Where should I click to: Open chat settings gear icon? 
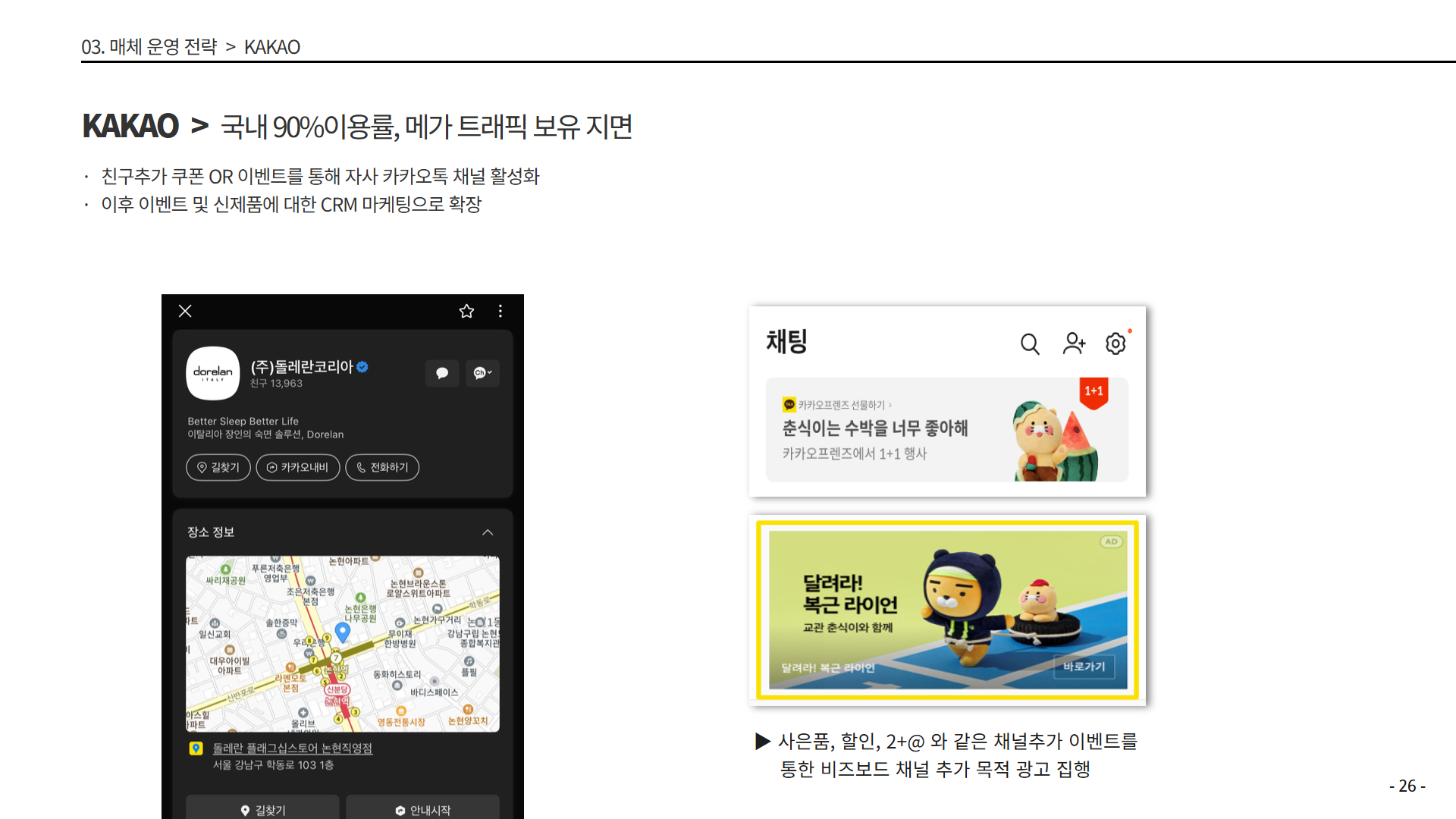click(x=1116, y=344)
